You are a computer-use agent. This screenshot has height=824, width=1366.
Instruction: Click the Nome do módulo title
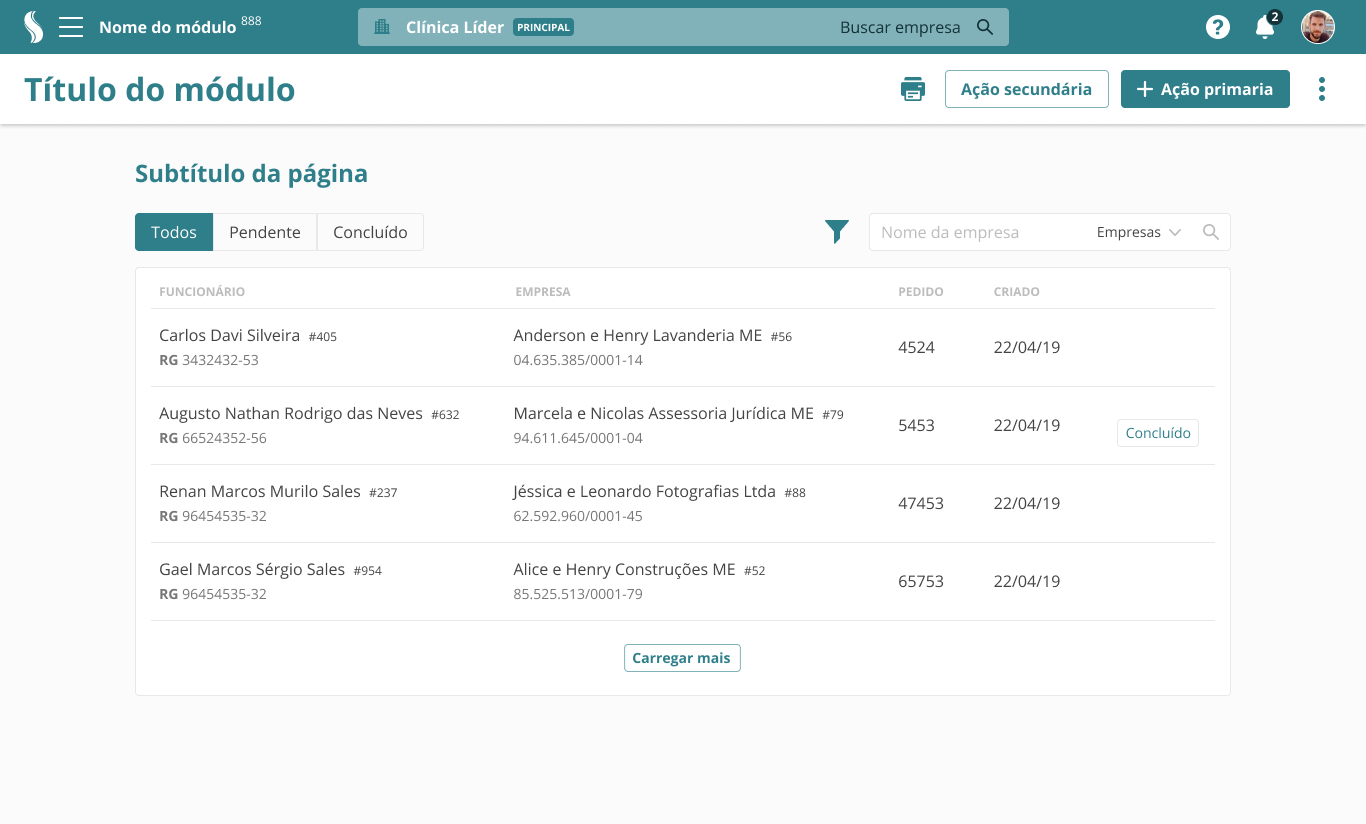[168, 27]
